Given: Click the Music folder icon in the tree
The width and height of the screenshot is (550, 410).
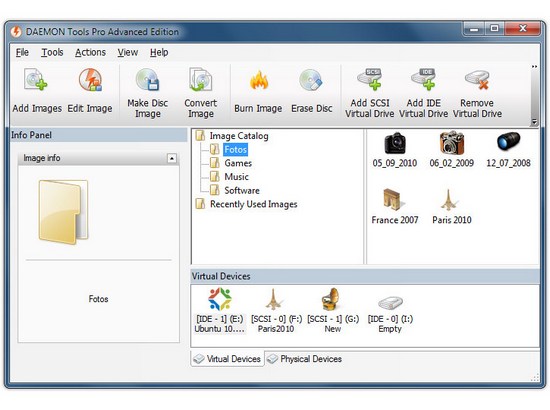Looking at the screenshot, I should (215, 176).
